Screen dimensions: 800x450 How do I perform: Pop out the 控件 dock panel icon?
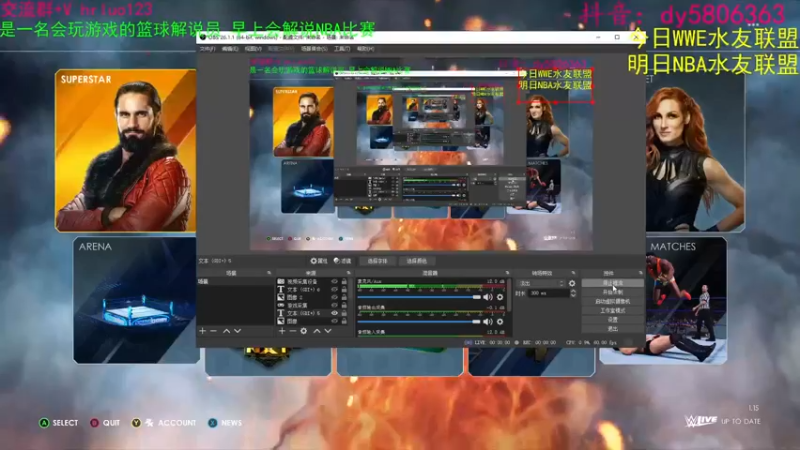click(641, 273)
